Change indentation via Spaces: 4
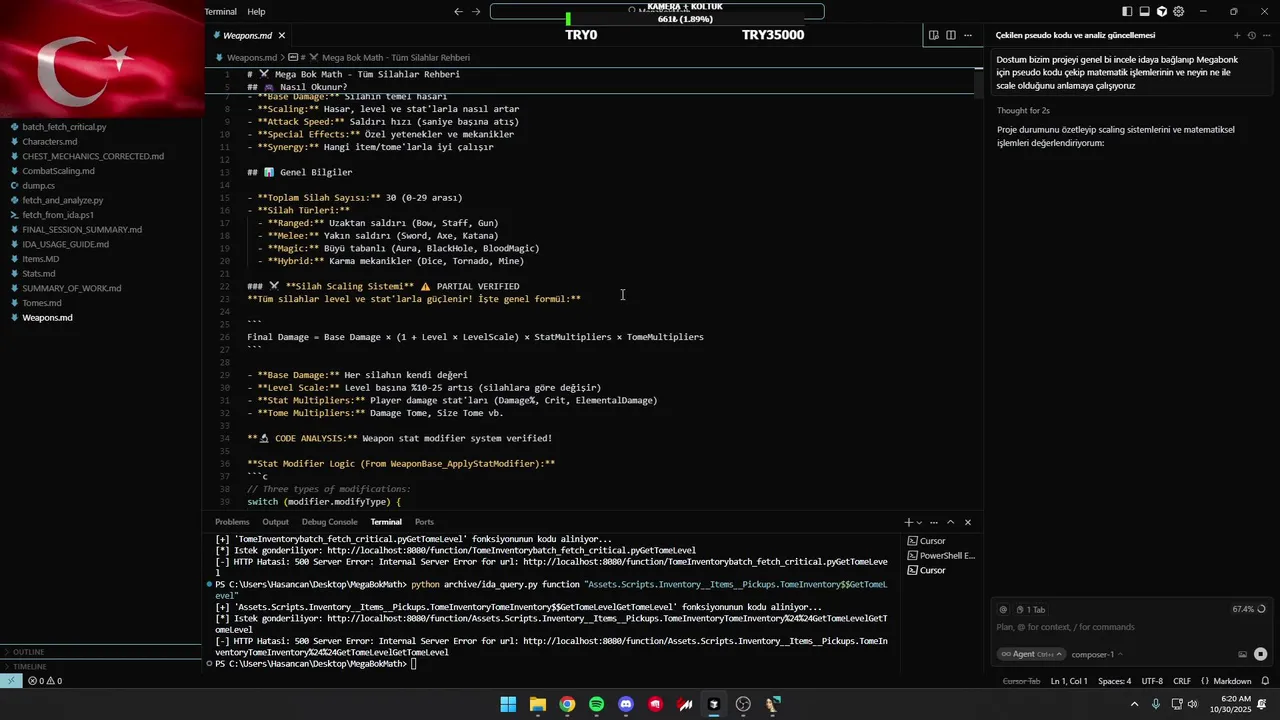 (1114, 681)
